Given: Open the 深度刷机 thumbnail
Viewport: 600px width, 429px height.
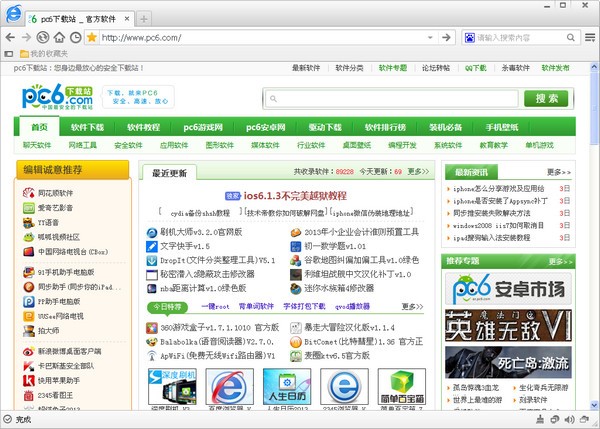Looking at the screenshot, I should tap(172, 387).
